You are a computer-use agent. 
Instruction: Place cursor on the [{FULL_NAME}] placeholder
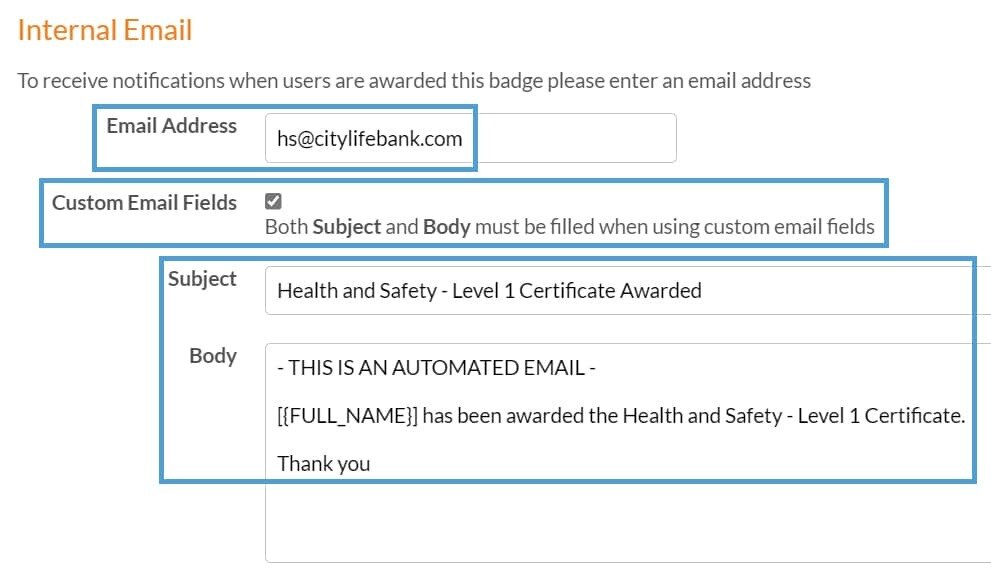[x=347, y=416]
